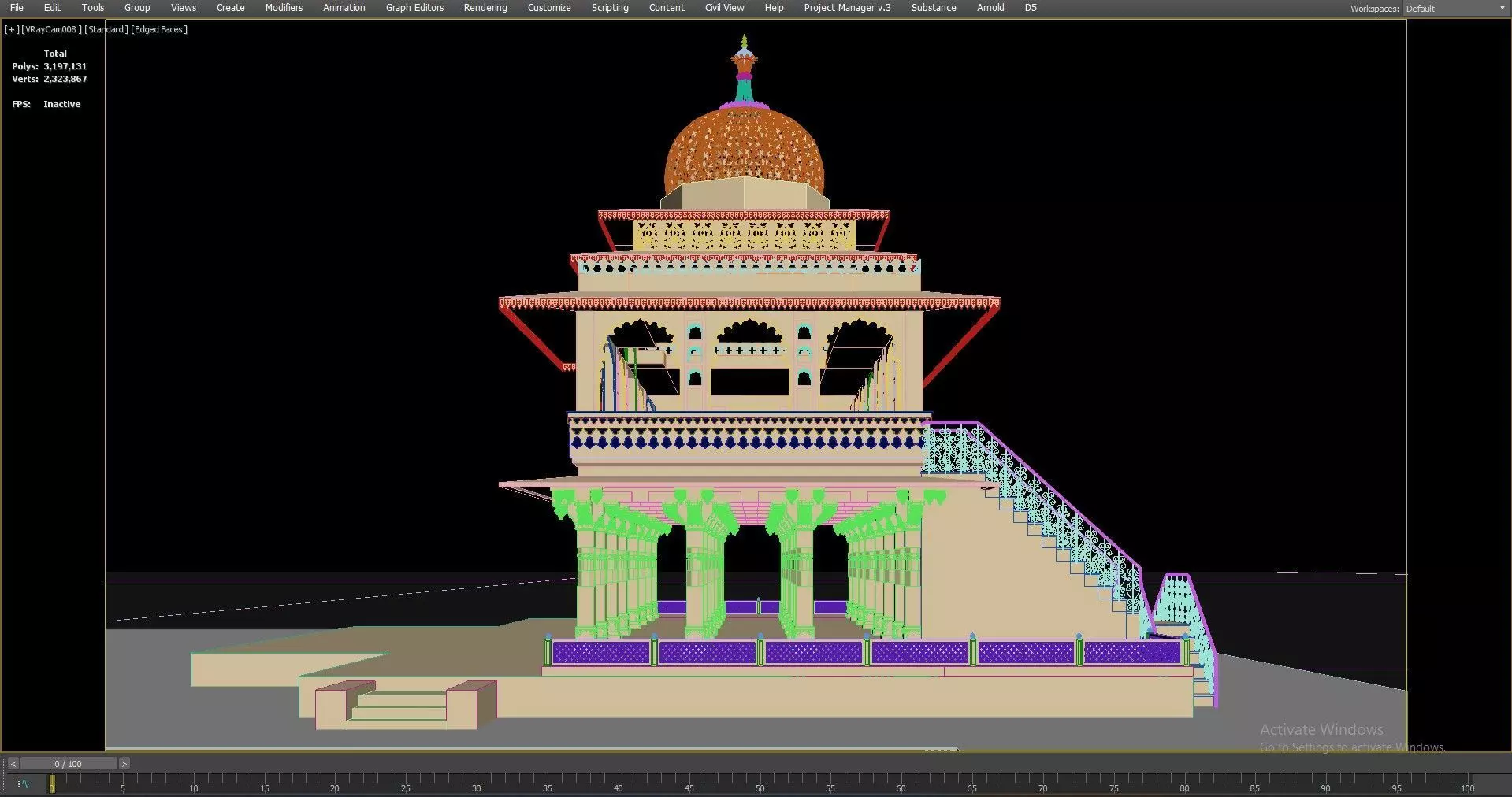Open the Rendering menu
This screenshot has width=1512, height=797.
[x=485, y=8]
